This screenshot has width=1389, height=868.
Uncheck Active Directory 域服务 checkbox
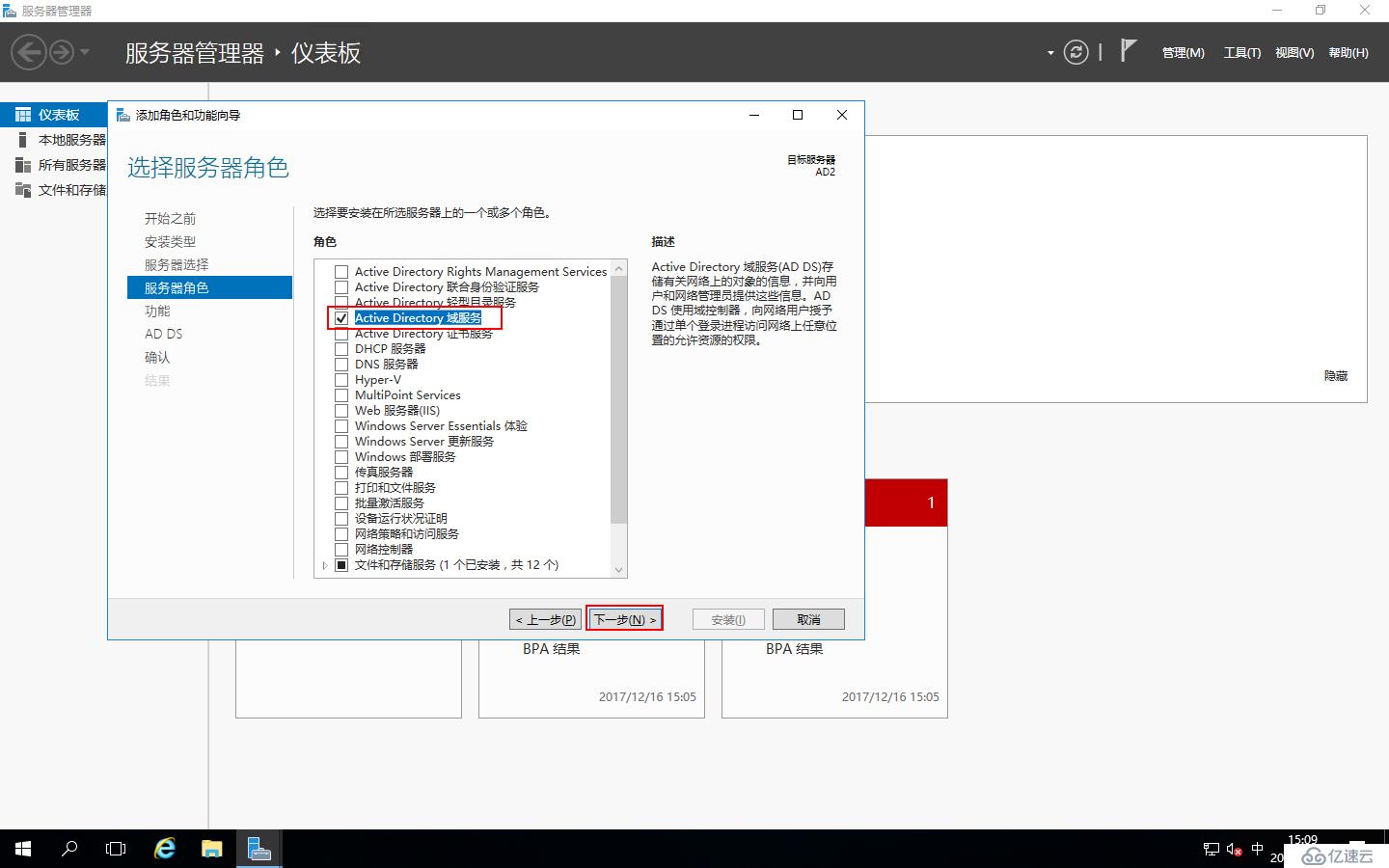(341, 318)
